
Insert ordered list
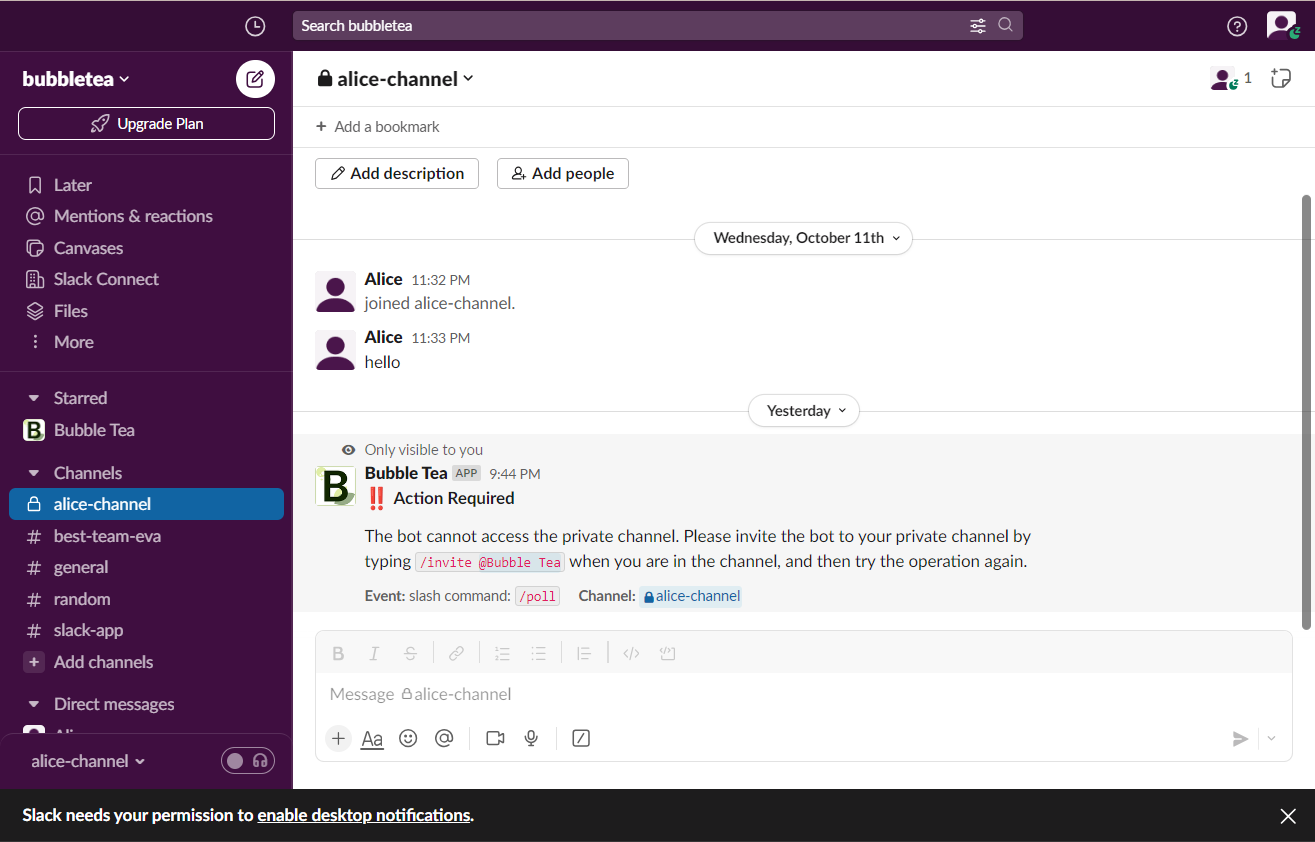tap(502, 654)
